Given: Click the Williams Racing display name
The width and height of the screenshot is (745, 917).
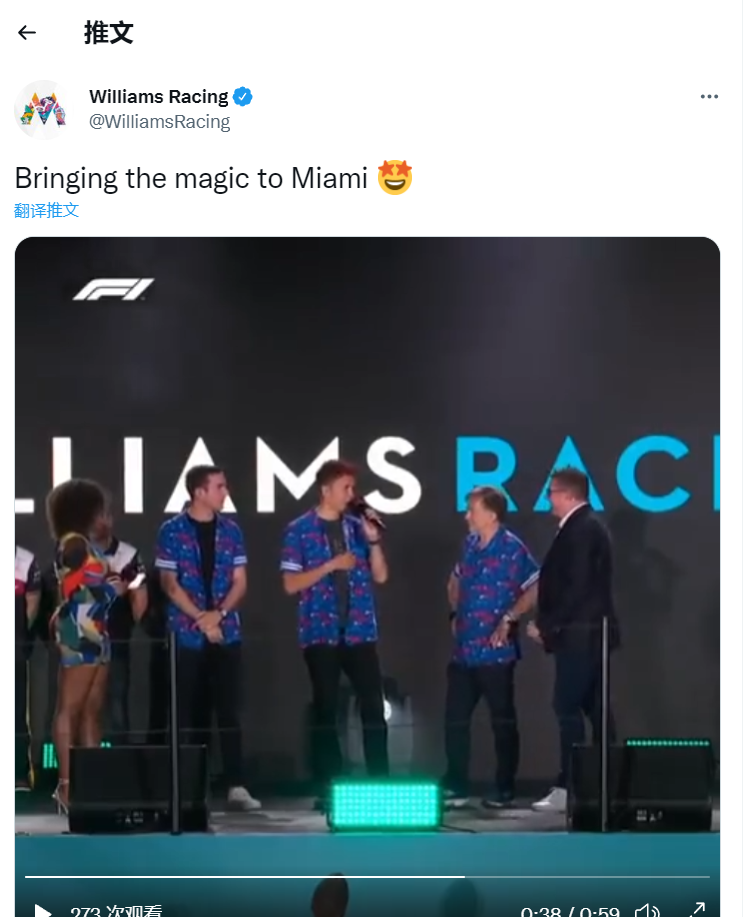Looking at the screenshot, I should (158, 96).
